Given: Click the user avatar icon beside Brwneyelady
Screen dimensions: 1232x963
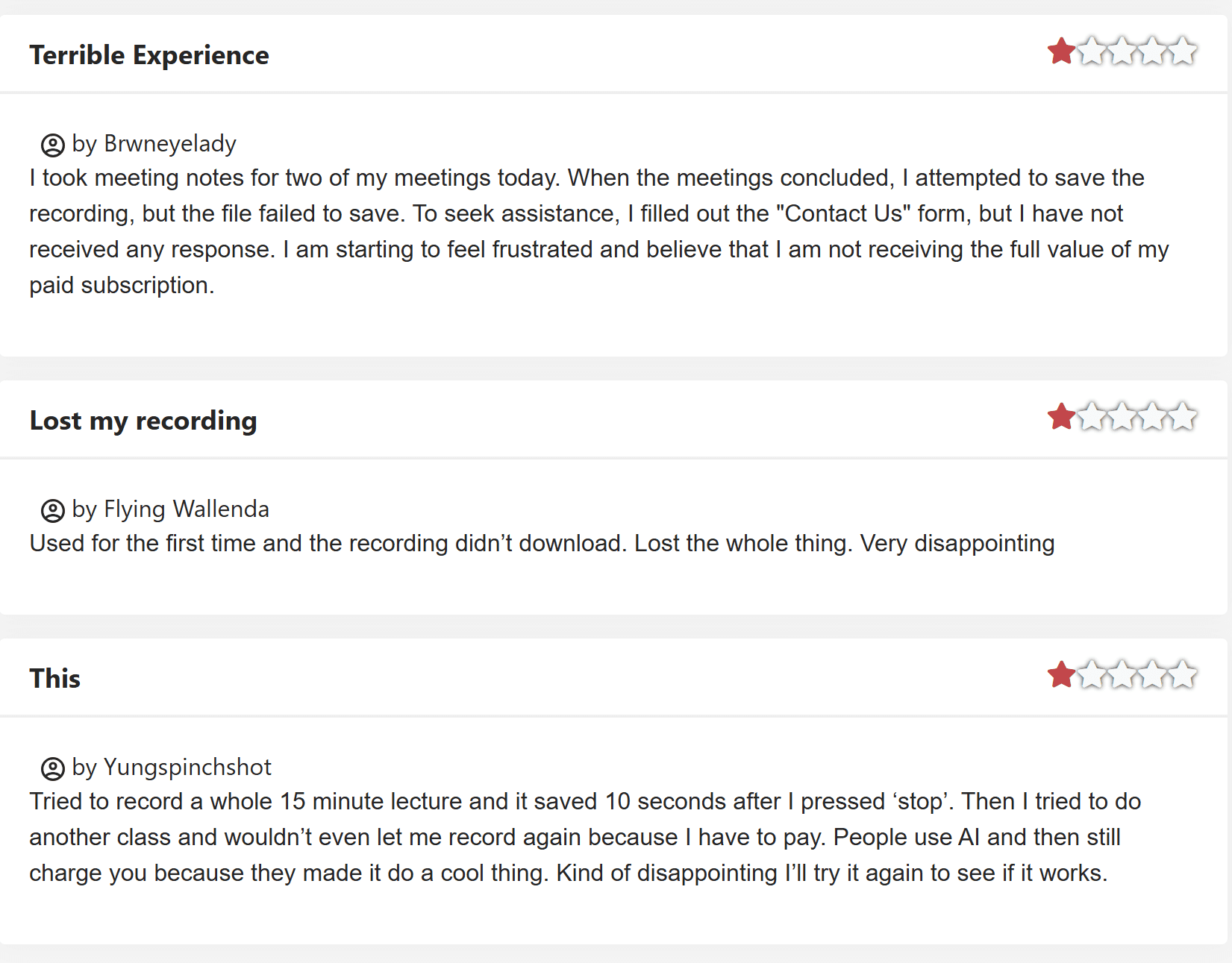Looking at the screenshot, I should tap(52, 145).
